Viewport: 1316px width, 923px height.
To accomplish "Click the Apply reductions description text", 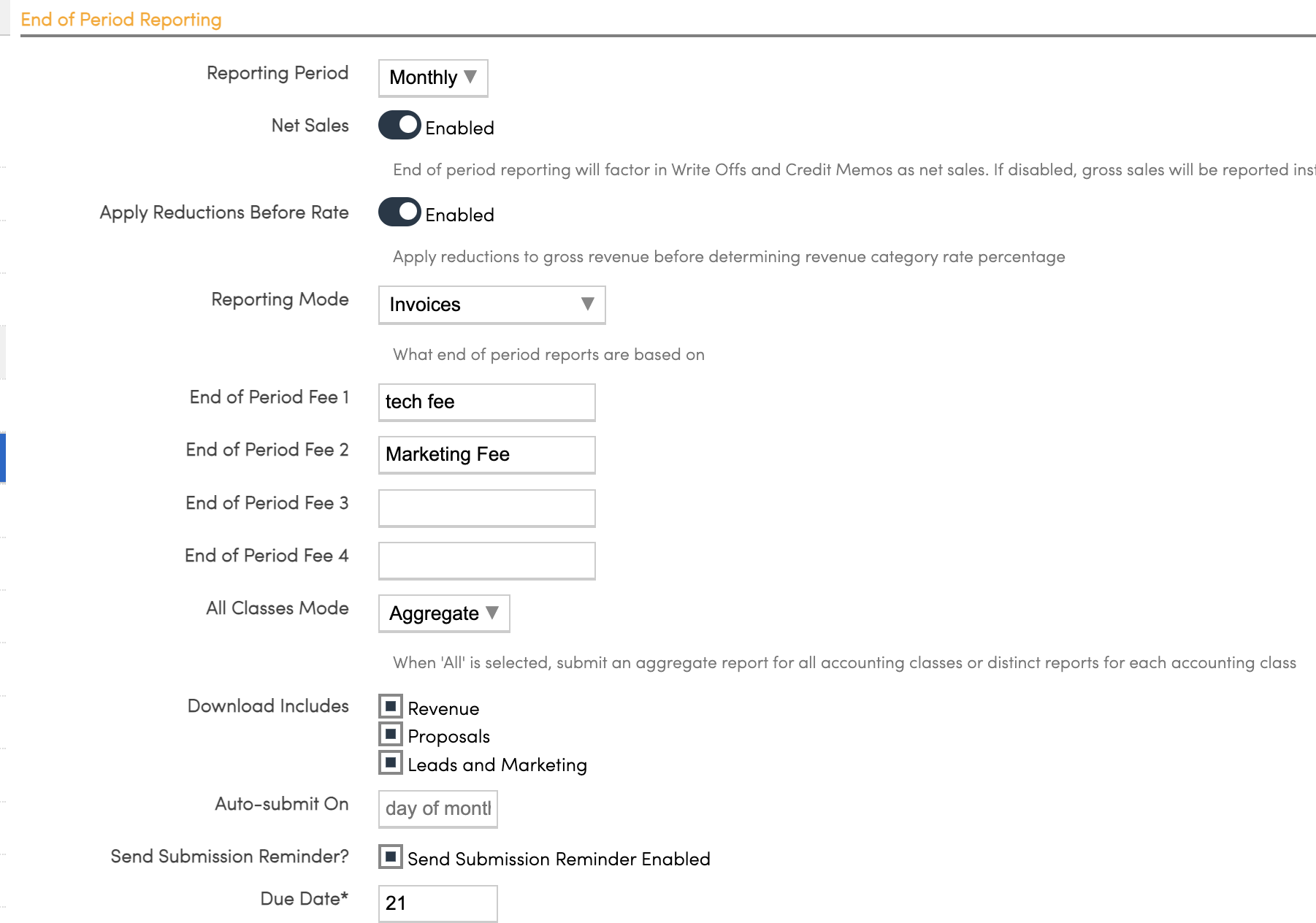I will 729,257.
